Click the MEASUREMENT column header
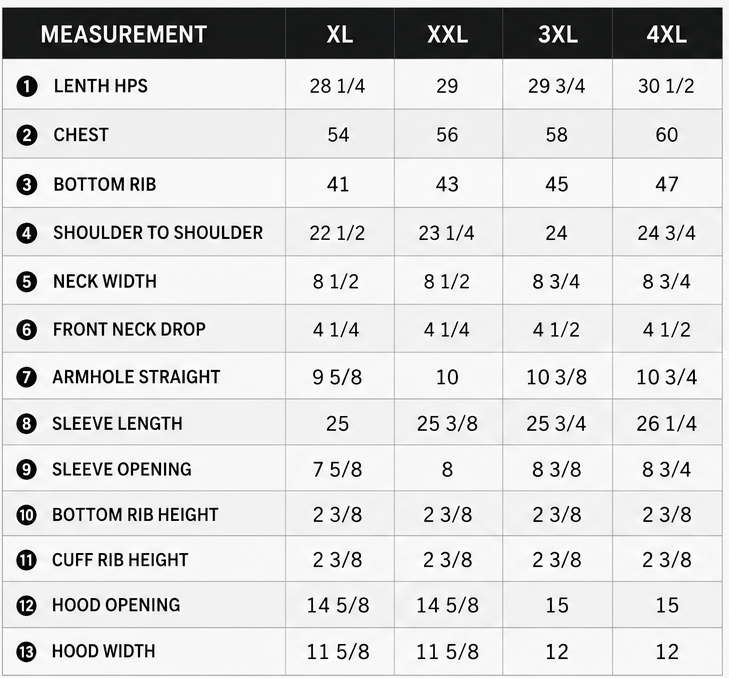The height and width of the screenshot is (678, 729). click(124, 34)
